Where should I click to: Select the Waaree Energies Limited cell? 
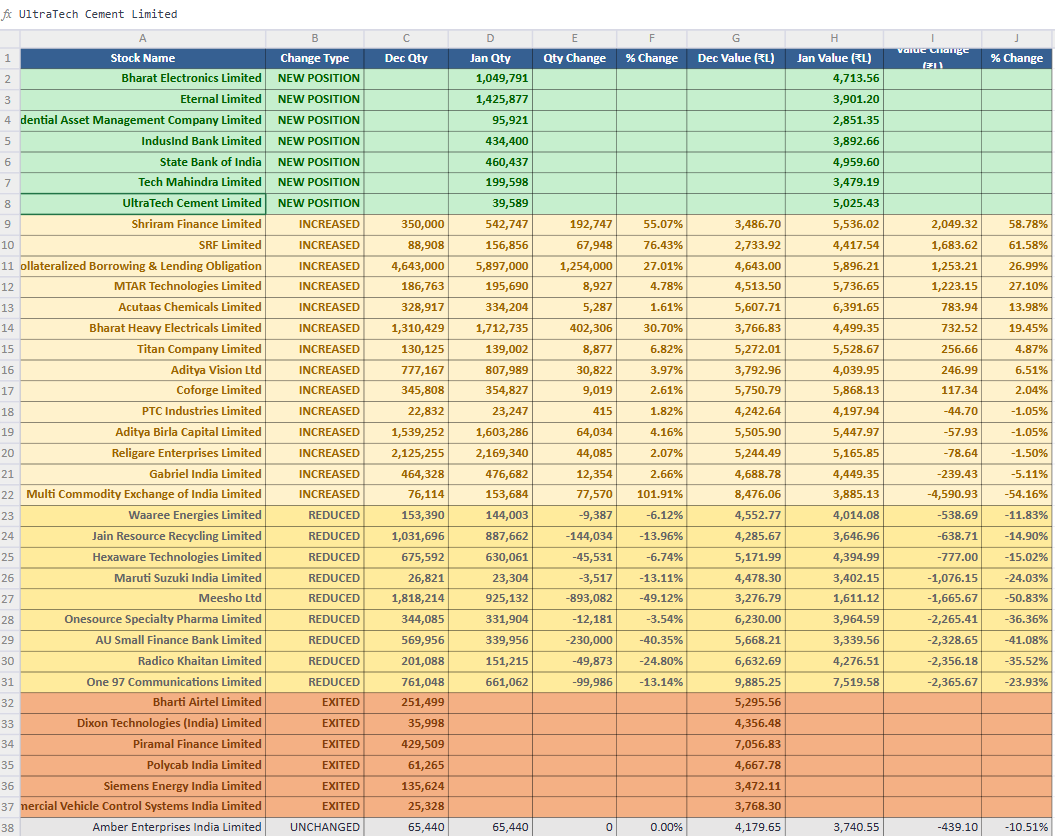point(143,515)
